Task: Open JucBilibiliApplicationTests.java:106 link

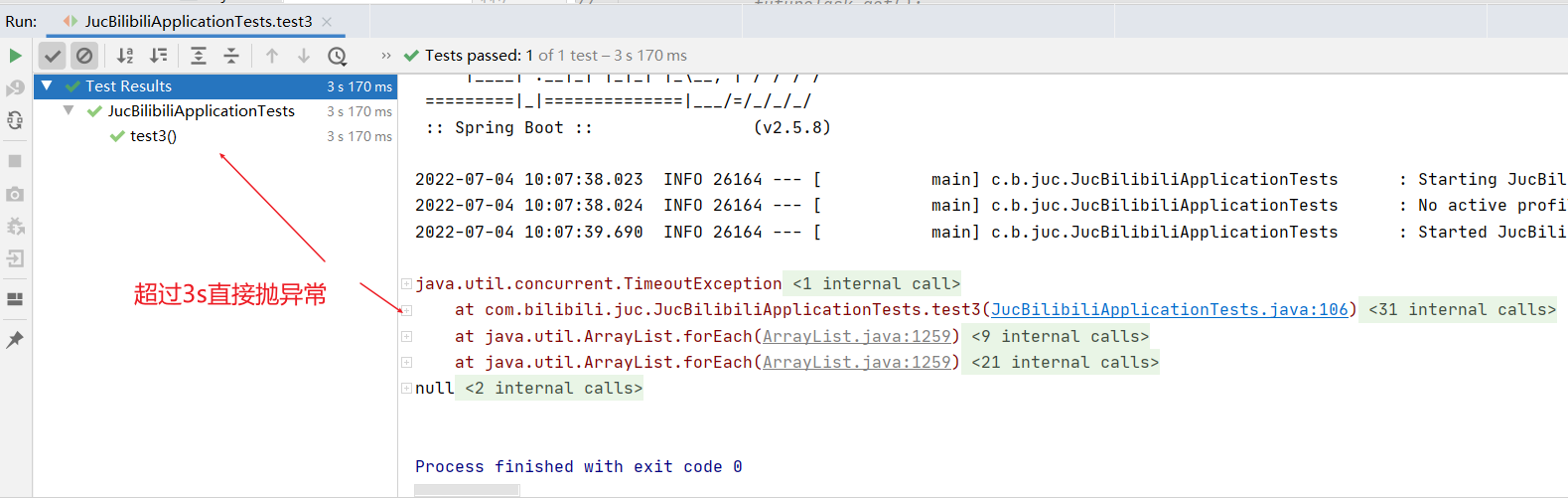Action: click(1170, 310)
